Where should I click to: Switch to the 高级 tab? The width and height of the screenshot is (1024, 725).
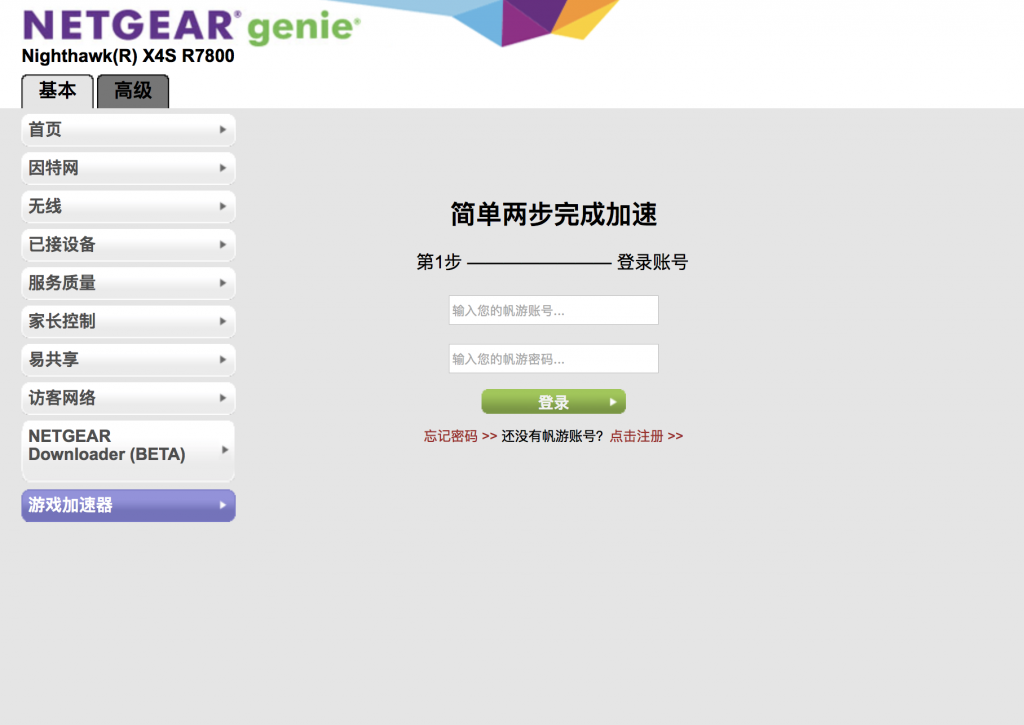pos(133,91)
